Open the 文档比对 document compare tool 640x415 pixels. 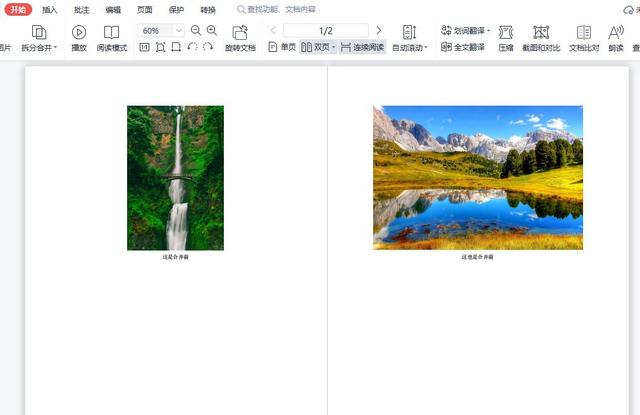584,38
